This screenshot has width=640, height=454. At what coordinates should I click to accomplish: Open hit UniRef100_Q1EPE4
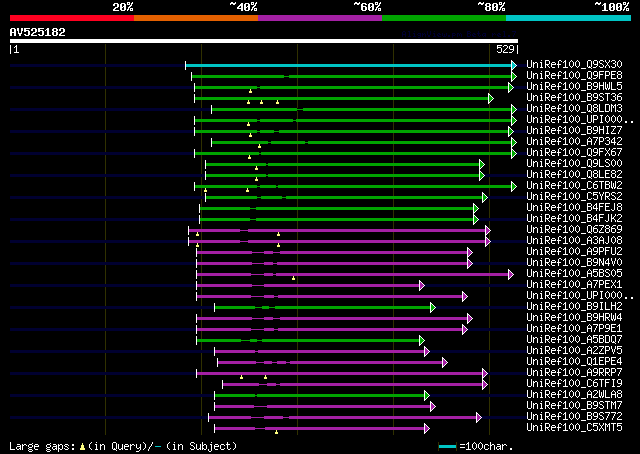click(574, 362)
